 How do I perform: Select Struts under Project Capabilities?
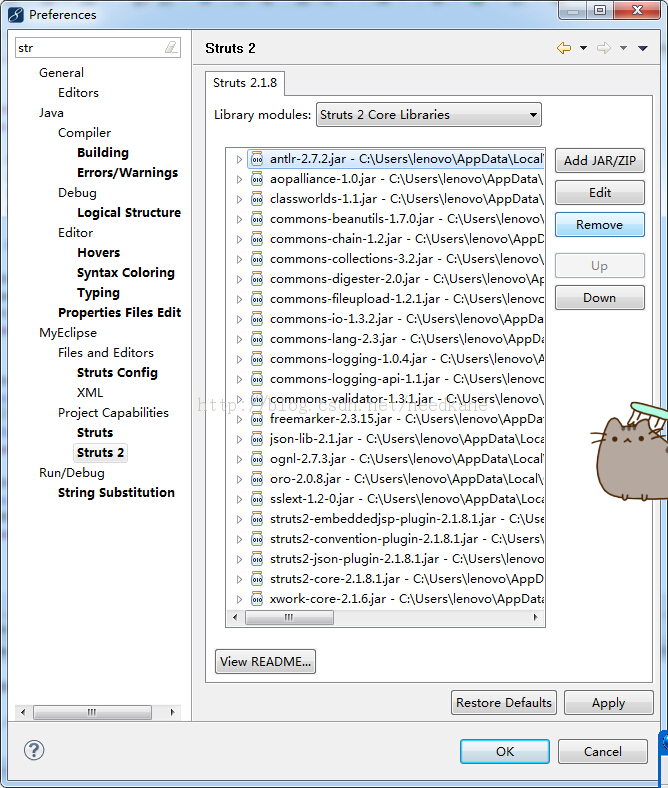(95, 433)
